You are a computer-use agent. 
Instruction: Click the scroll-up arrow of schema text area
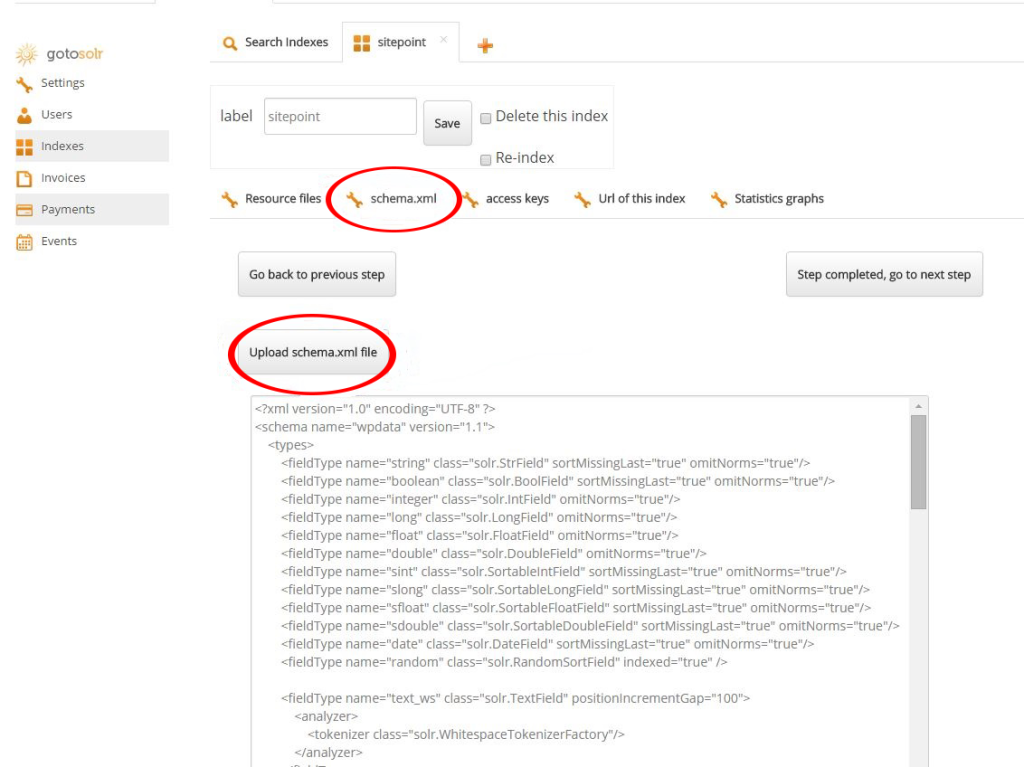(x=918, y=406)
